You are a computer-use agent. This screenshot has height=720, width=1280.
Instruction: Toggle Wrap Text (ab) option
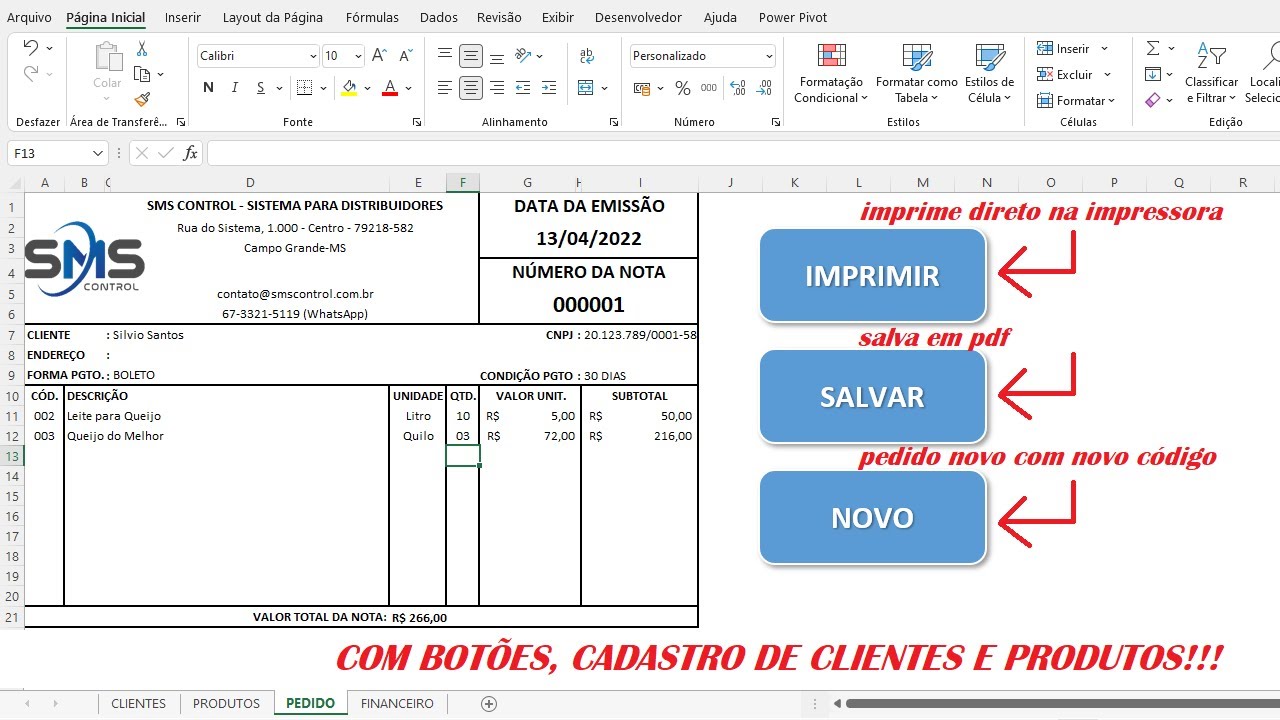[587, 56]
